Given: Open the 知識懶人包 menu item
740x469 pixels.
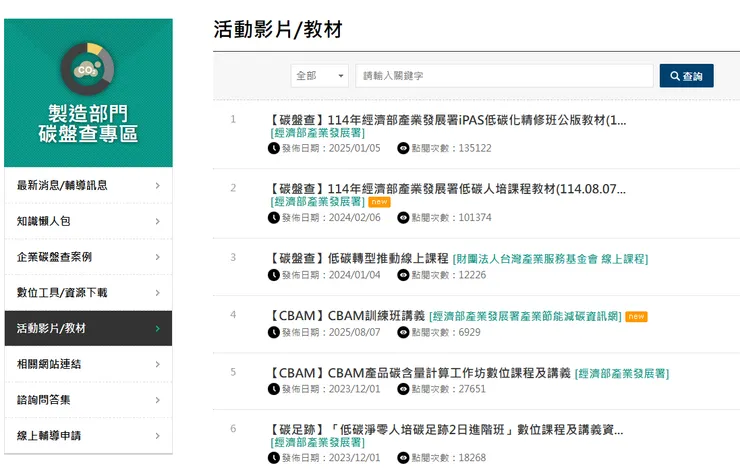Looking at the screenshot, I should pos(88,221).
